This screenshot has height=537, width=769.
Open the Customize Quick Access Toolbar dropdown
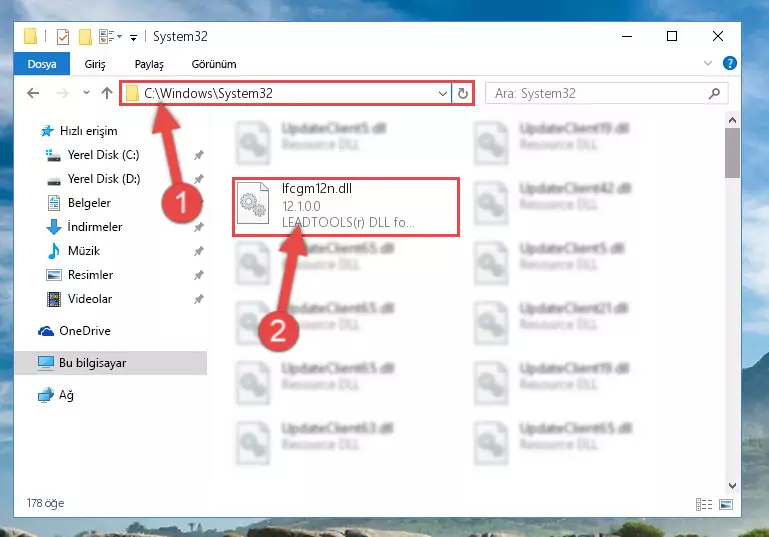coord(133,37)
